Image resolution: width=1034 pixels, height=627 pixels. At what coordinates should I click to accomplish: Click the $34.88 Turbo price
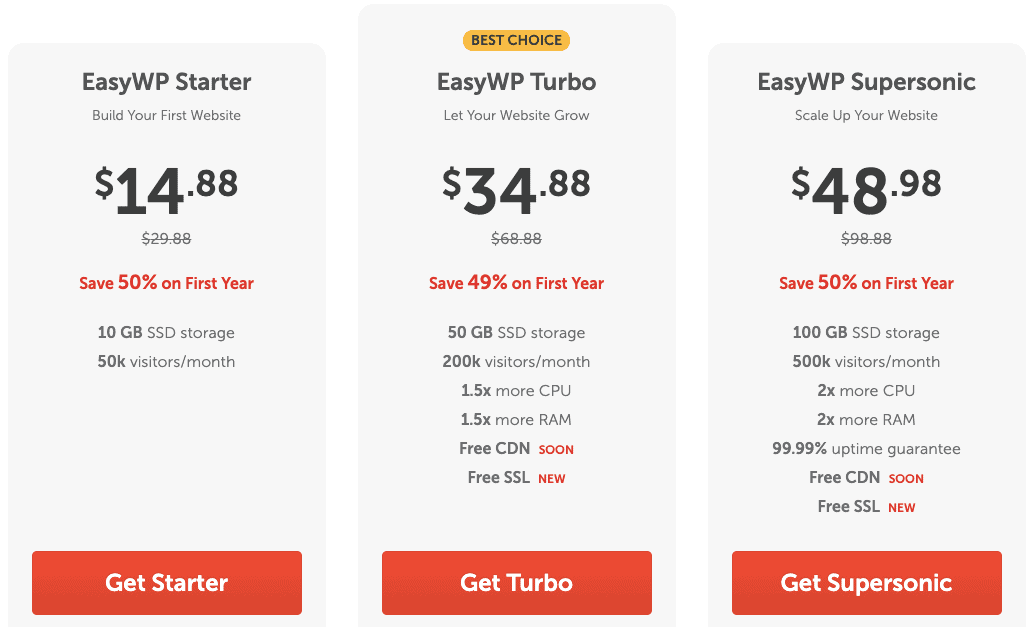(x=516, y=190)
